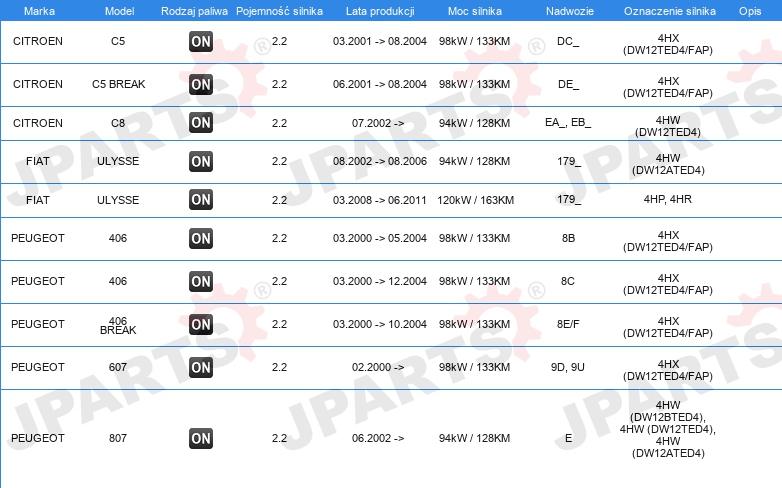Screen dimensions: 782x488
Task: Click the Lata produkcji column header
Action: [380, 11]
